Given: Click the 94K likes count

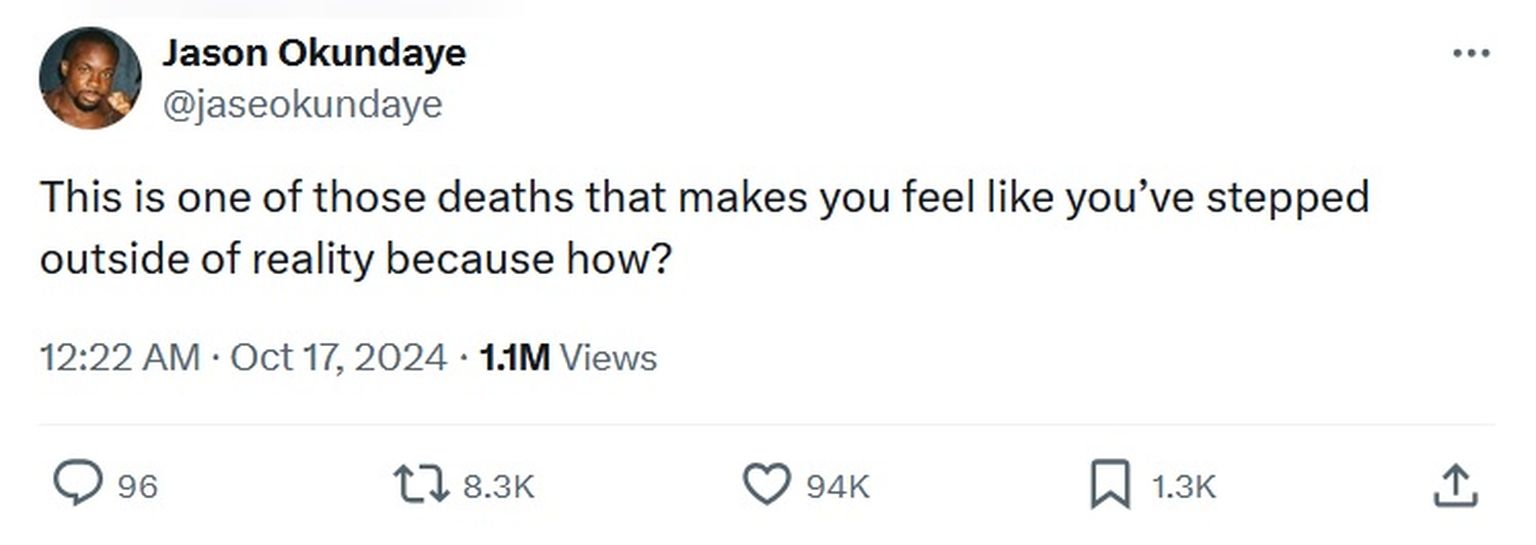Looking at the screenshot, I should tap(837, 487).
